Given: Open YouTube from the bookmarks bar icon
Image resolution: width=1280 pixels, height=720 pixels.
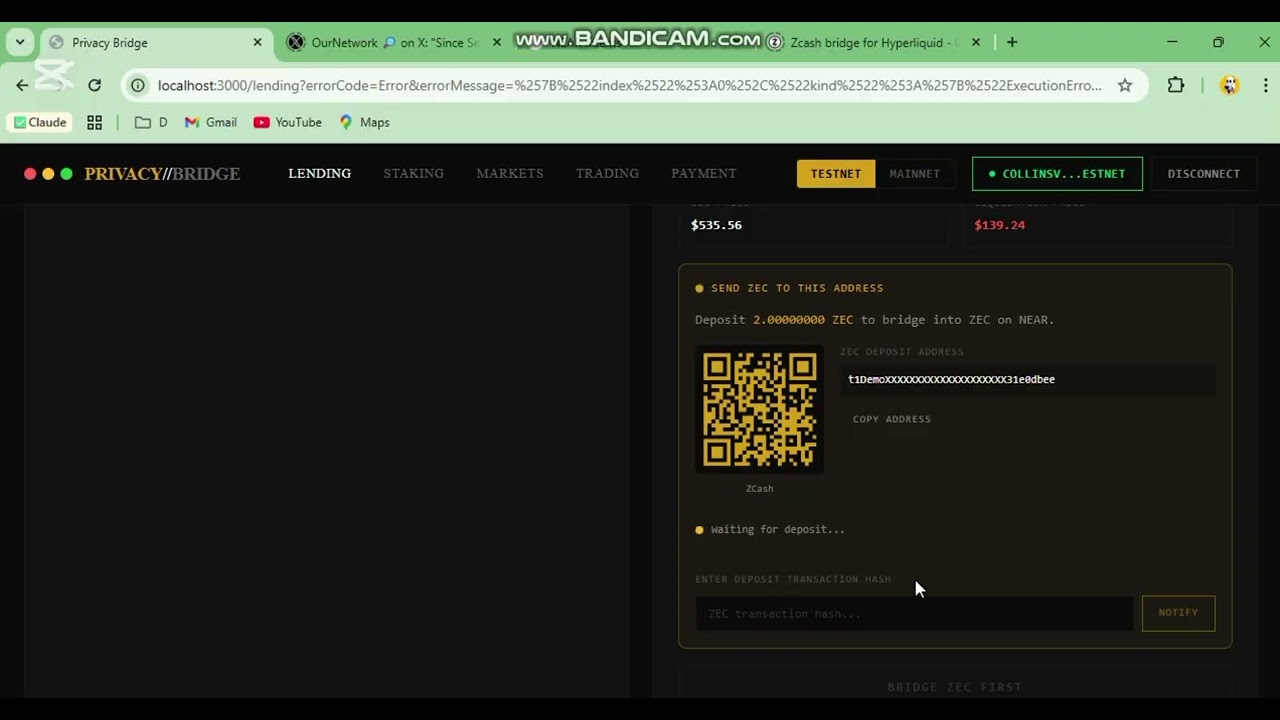Looking at the screenshot, I should click(x=287, y=122).
